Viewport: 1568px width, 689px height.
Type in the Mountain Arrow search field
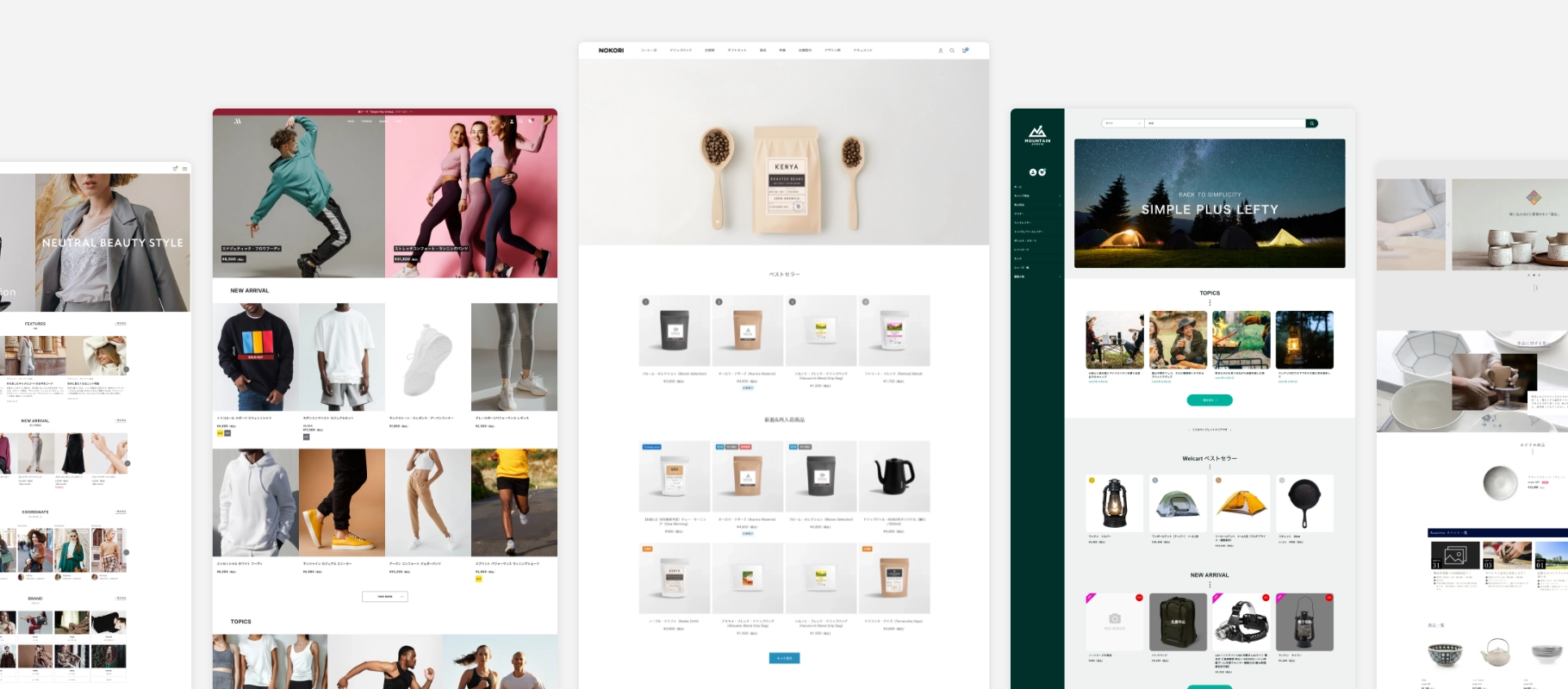pos(1223,123)
